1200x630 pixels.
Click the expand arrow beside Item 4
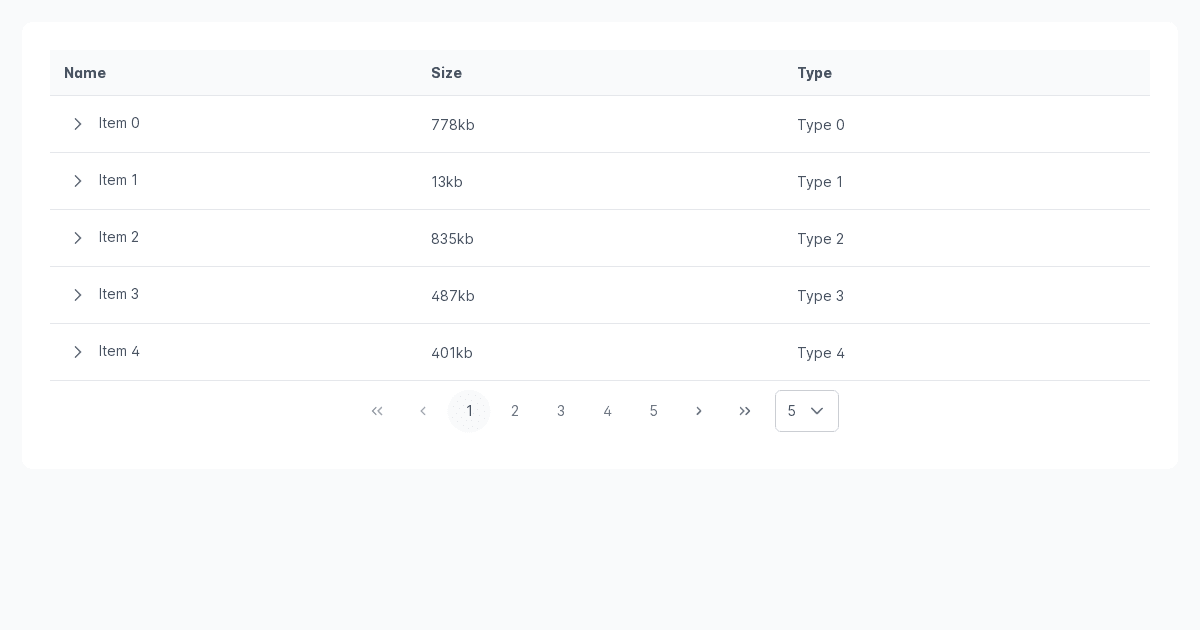[78, 352]
